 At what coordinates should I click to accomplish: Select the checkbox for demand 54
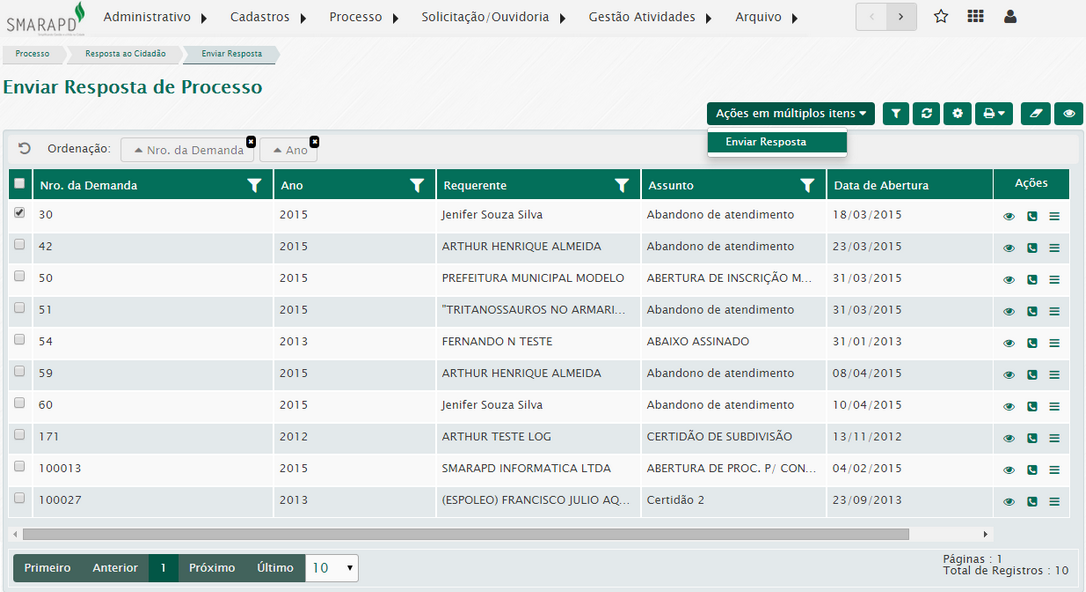coord(19,340)
